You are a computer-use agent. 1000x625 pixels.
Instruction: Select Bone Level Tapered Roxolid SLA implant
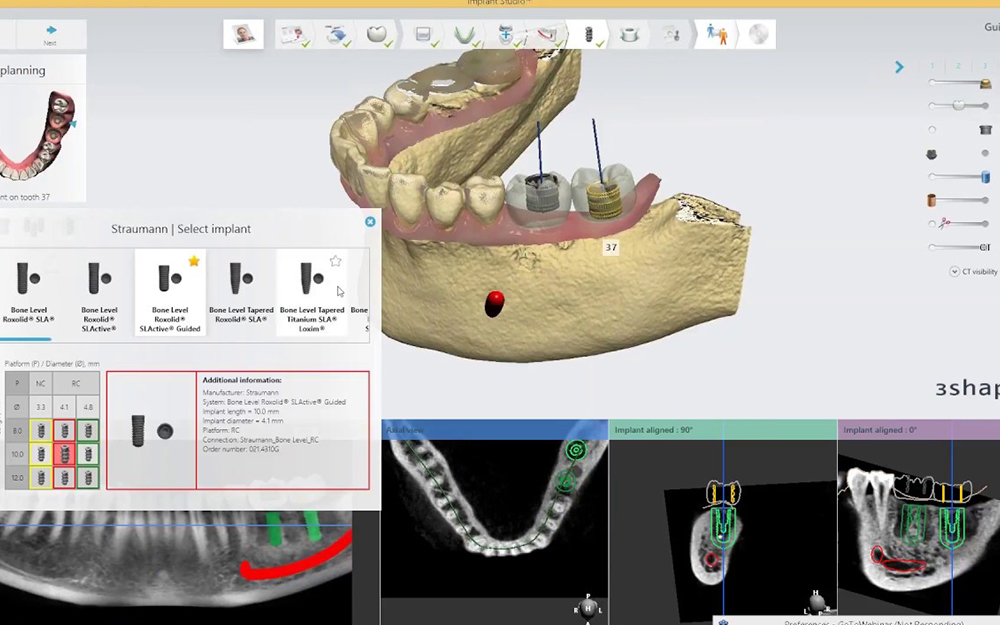(x=241, y=292)
